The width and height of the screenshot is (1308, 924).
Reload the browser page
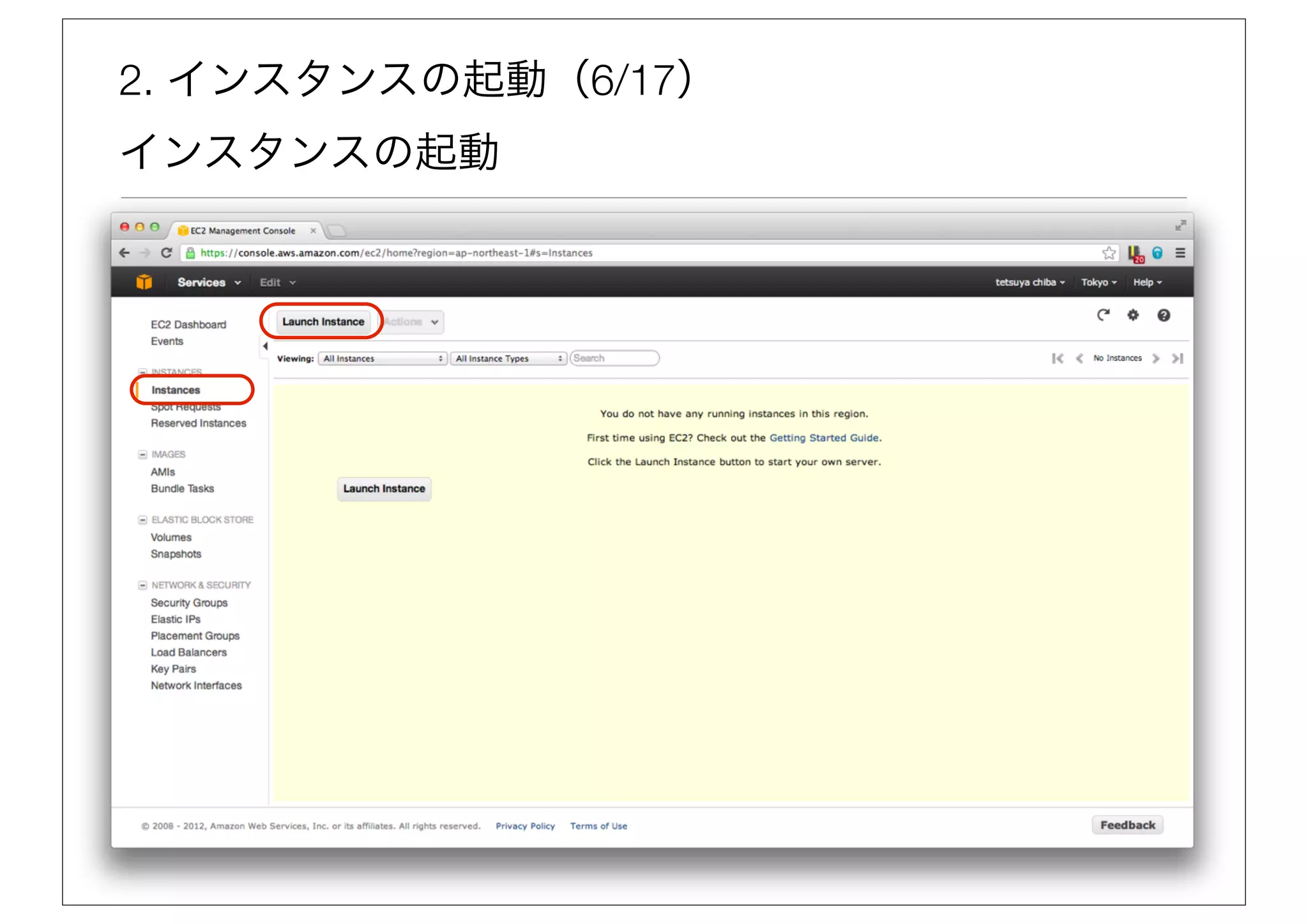coord(167,253)
